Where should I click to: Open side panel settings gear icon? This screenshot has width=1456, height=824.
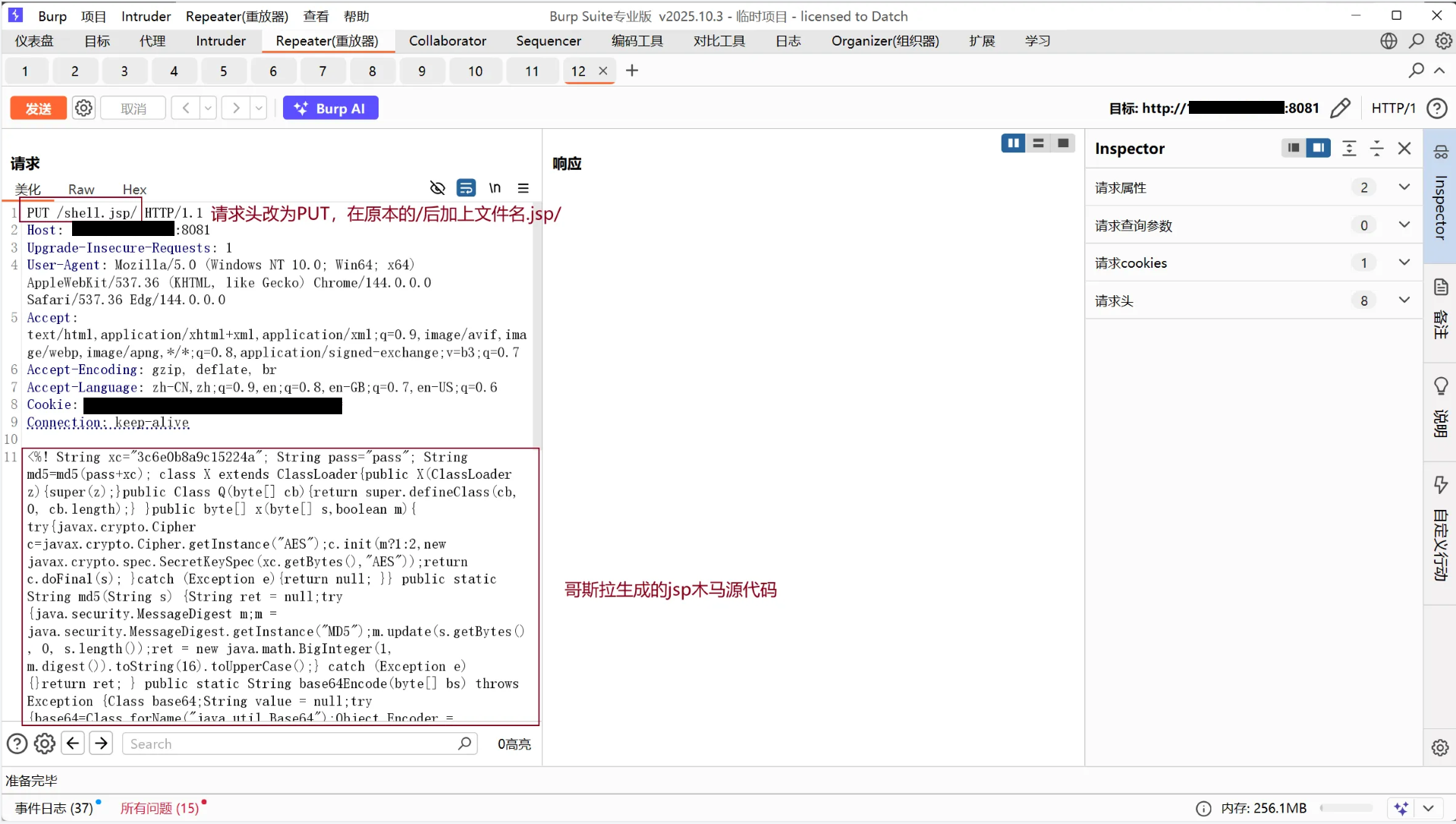pos(1440,747)
